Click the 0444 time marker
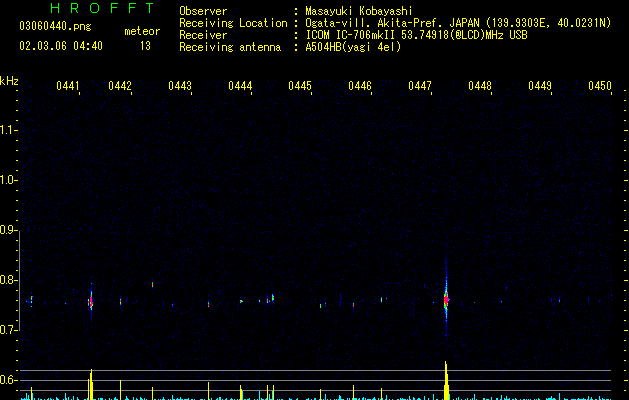629x400 pixels. click(x=240, y=86)
